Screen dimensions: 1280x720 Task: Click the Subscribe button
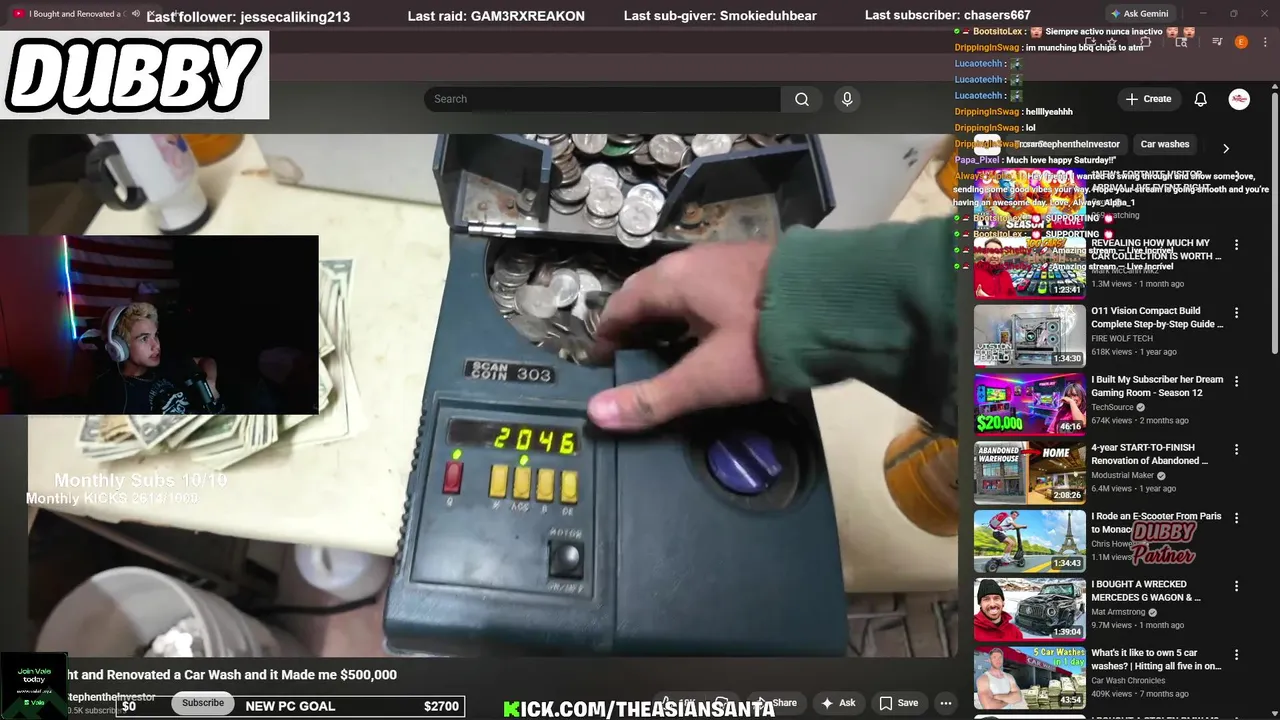203,703
